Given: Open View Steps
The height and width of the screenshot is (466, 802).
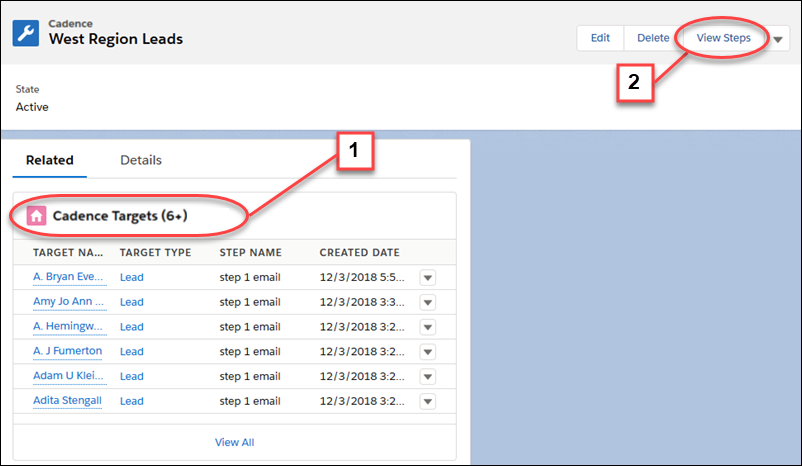Looking at the screenshot, I should point(723,38).
